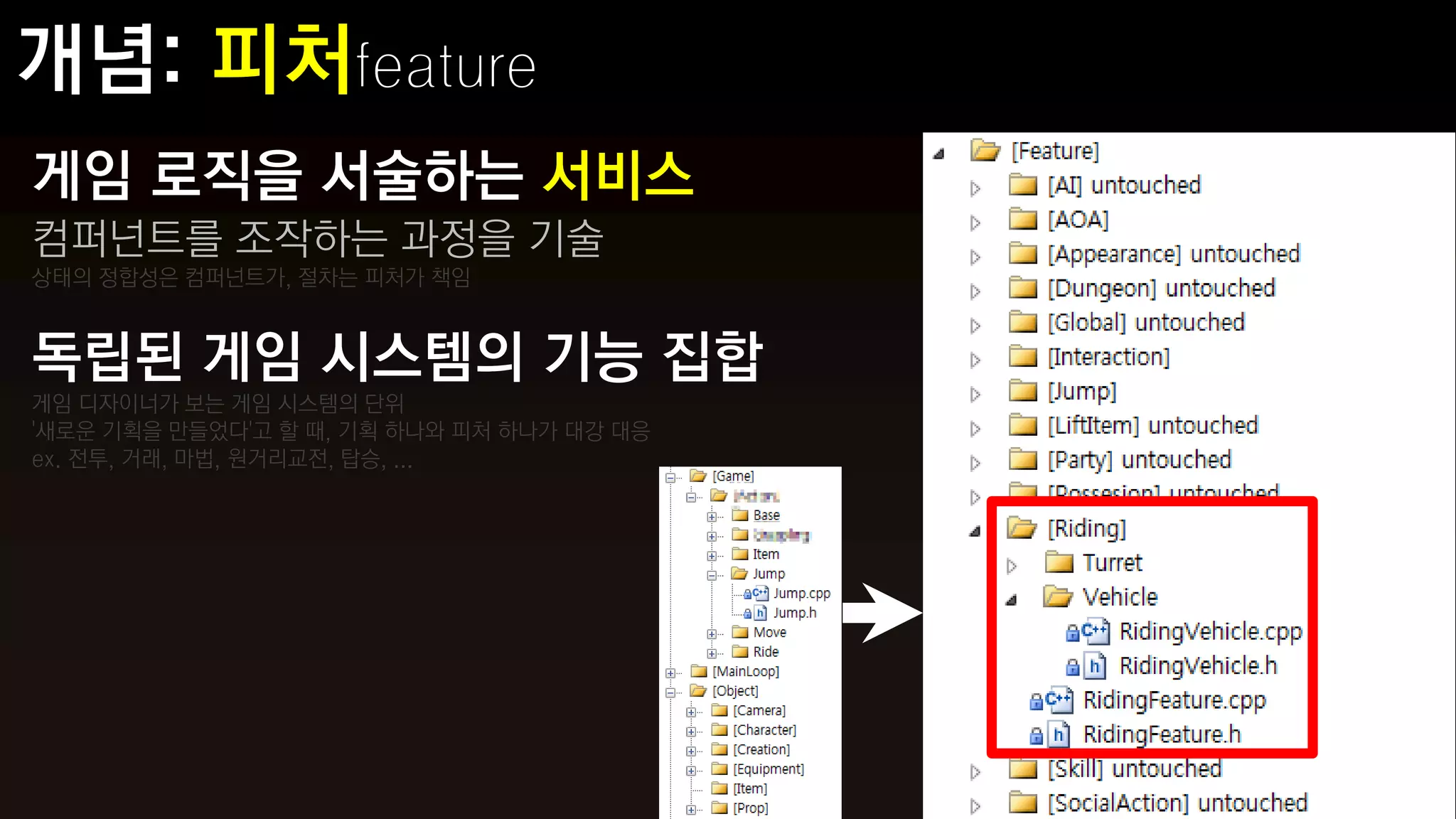Collapse the Jump folder minus box in small tree

tap(712, 575)
